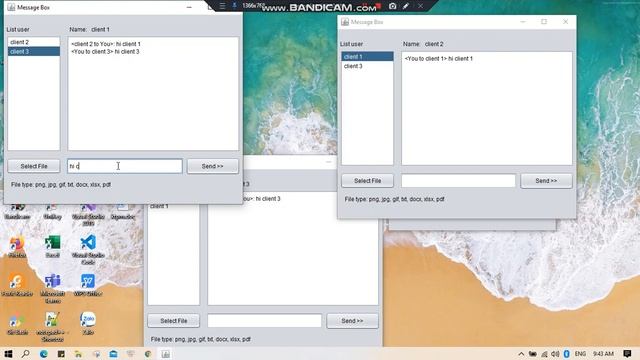Open Microsoft Teams desktop shortcut
This screenshot has height=360, width=640.
[53, 289]
